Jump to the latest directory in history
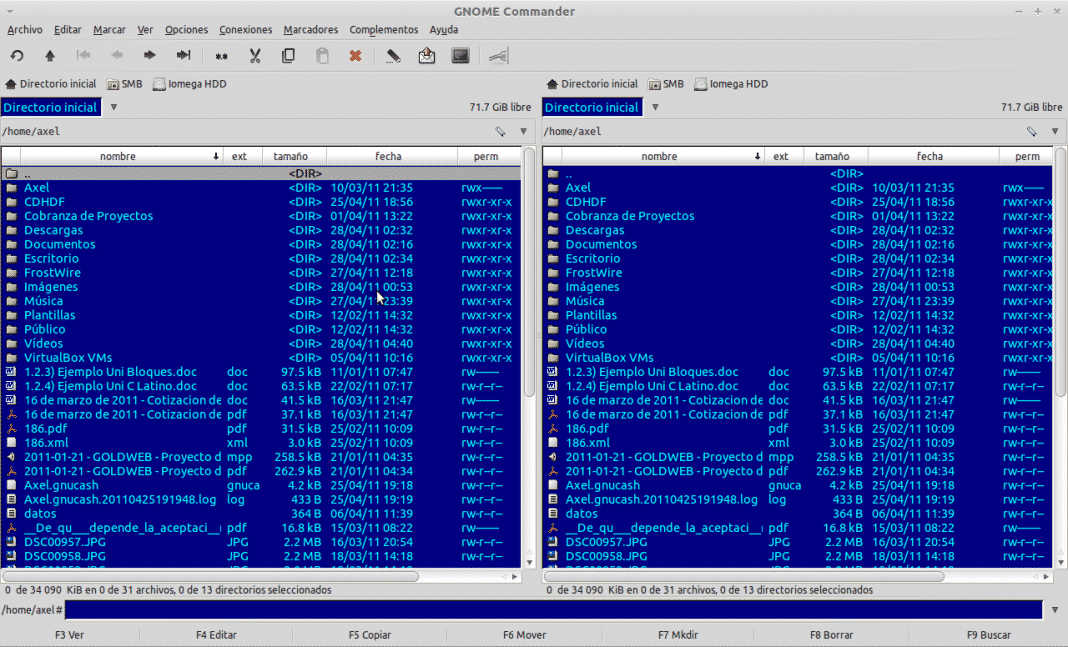The image size is (1068, 647). point(183,55)
